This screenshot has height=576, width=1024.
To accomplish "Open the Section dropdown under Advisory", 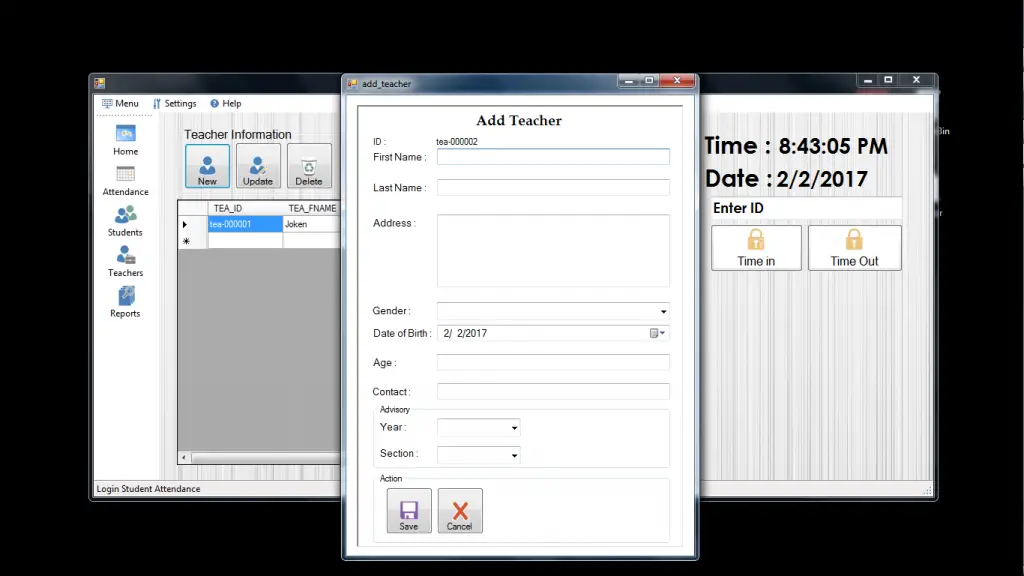I will pyautogui.click(x=513, y=453).
